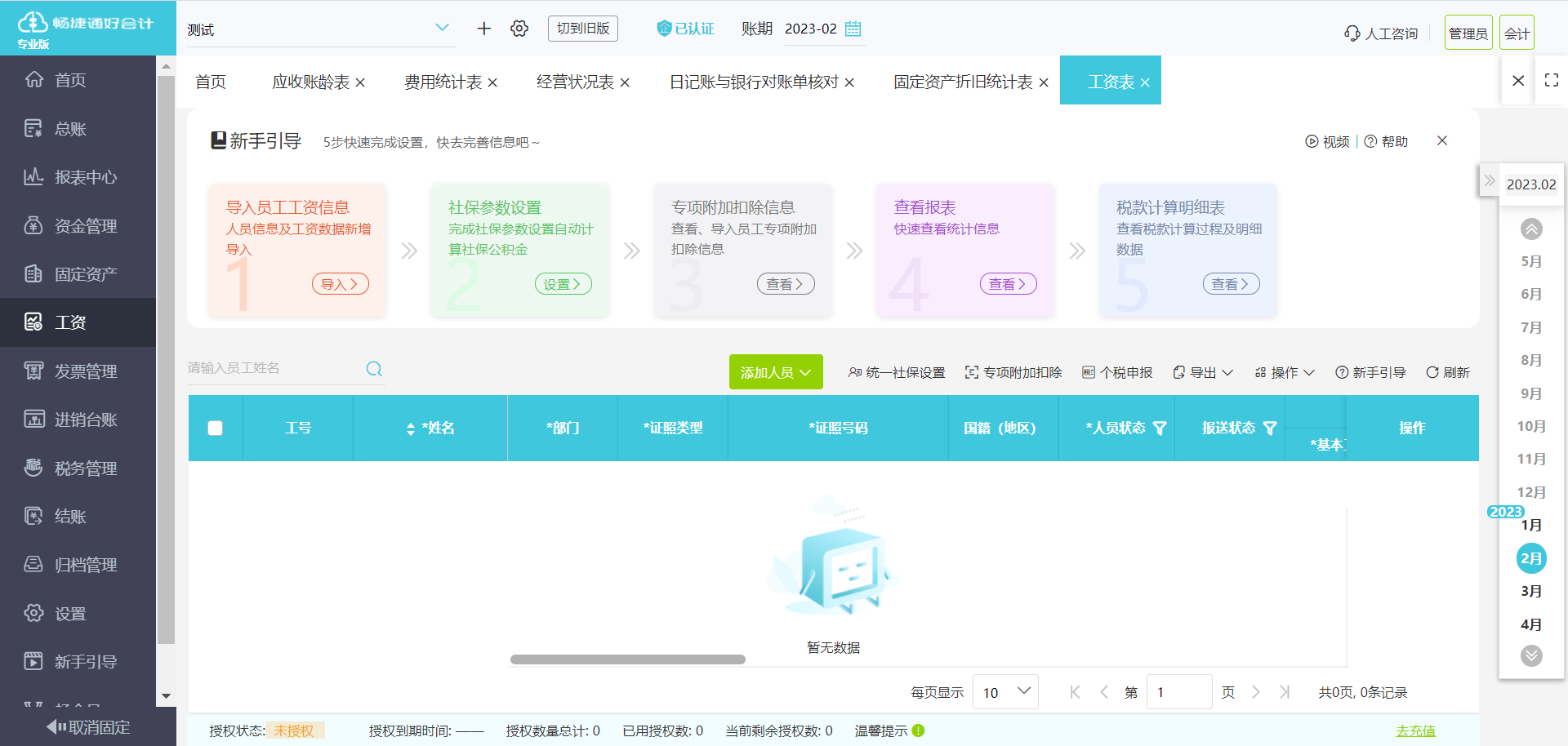Open the 添加人员 dropdown arrow

point(804,371)
